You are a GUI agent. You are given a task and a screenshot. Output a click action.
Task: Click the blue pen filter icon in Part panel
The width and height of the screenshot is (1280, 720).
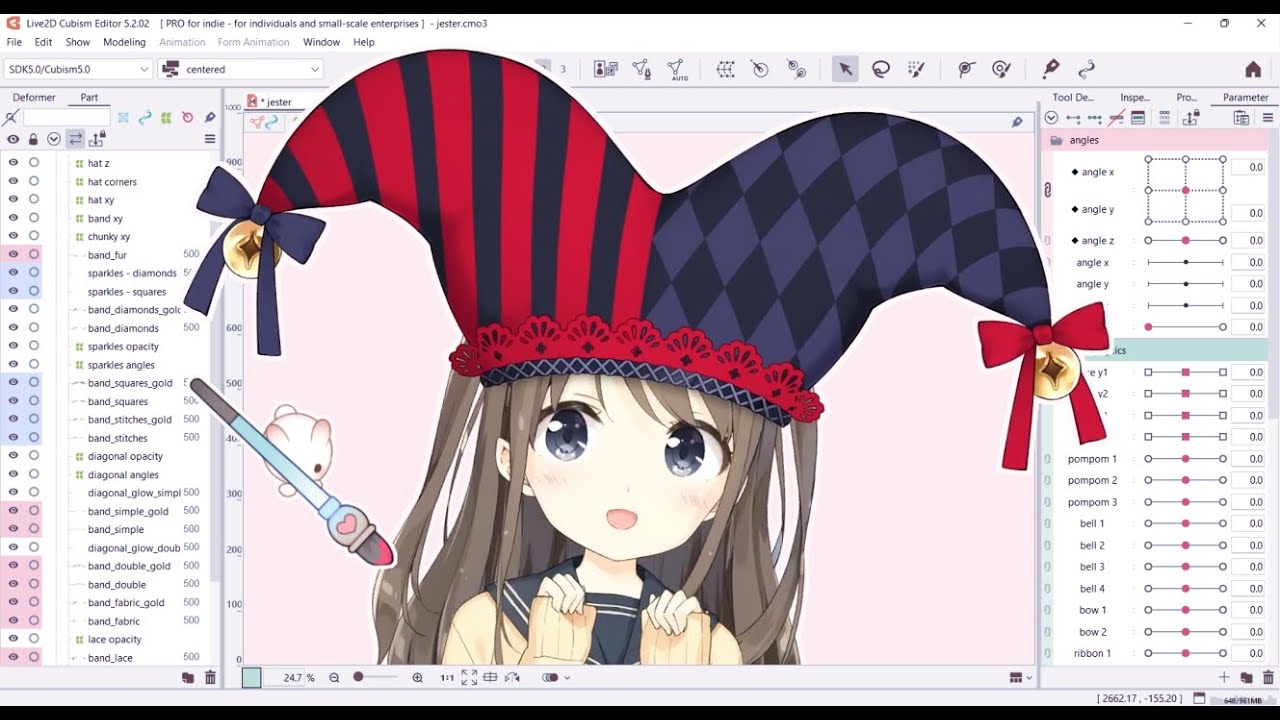[x=210, y=118]
